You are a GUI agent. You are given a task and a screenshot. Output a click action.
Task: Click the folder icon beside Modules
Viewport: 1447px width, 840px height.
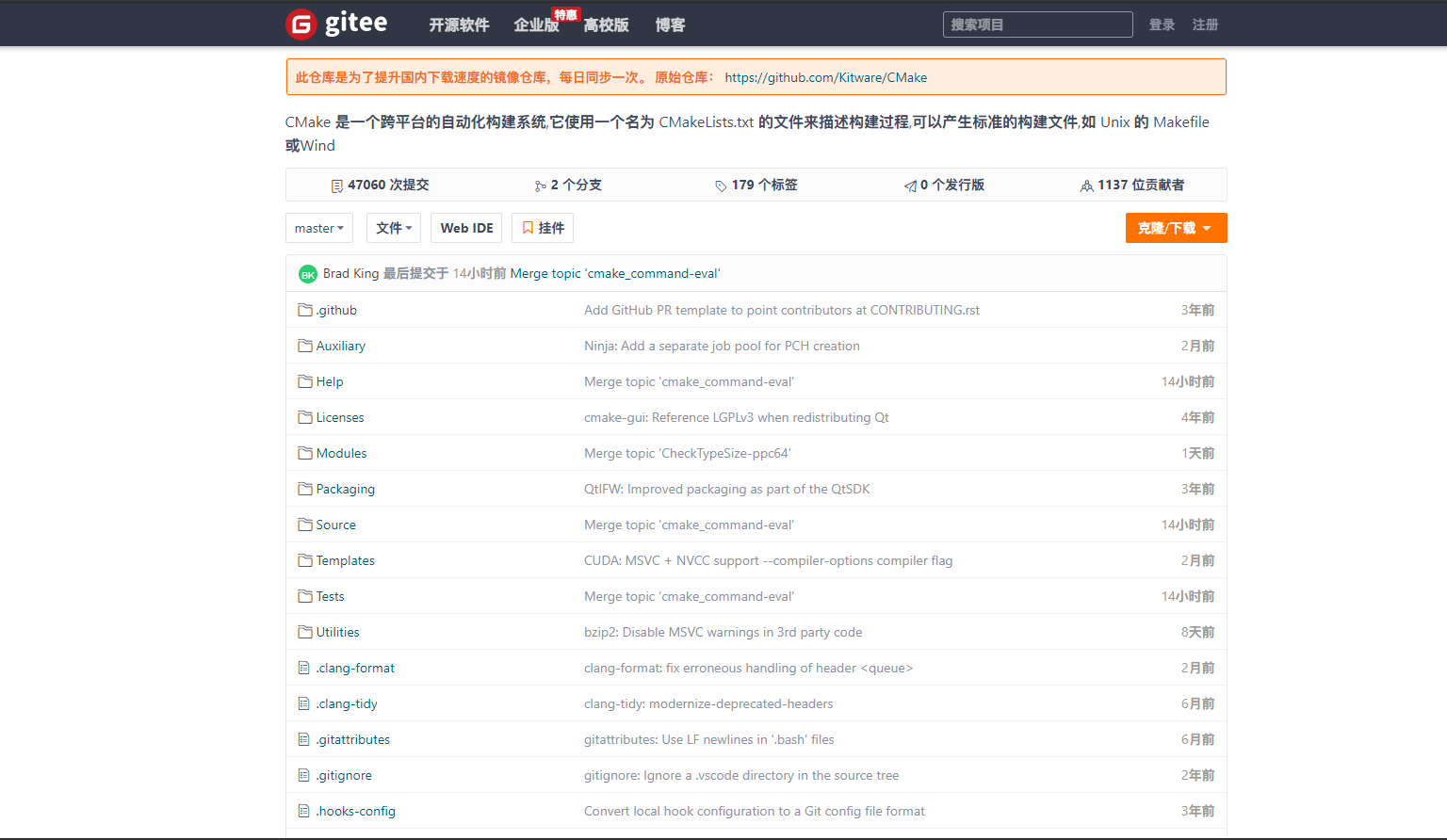coord(303,452)
